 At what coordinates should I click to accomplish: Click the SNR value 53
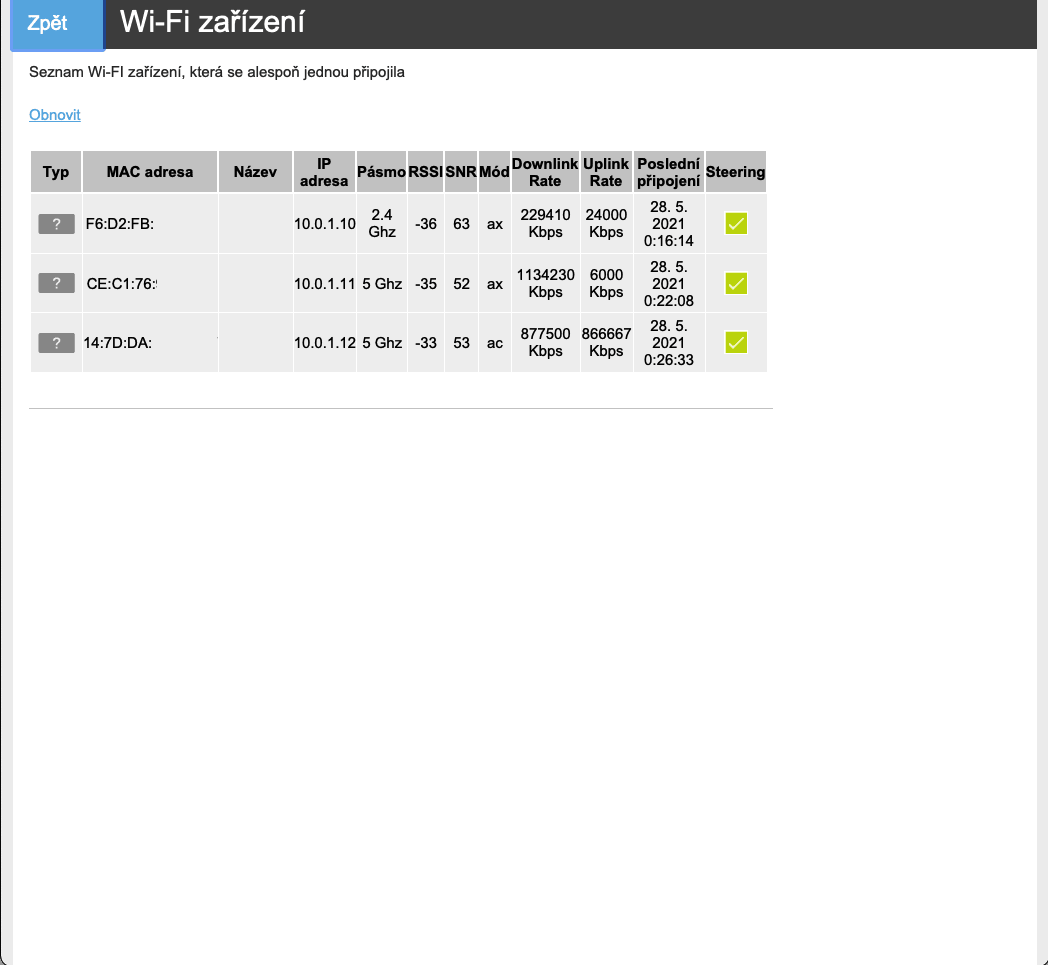pos(461,343)
